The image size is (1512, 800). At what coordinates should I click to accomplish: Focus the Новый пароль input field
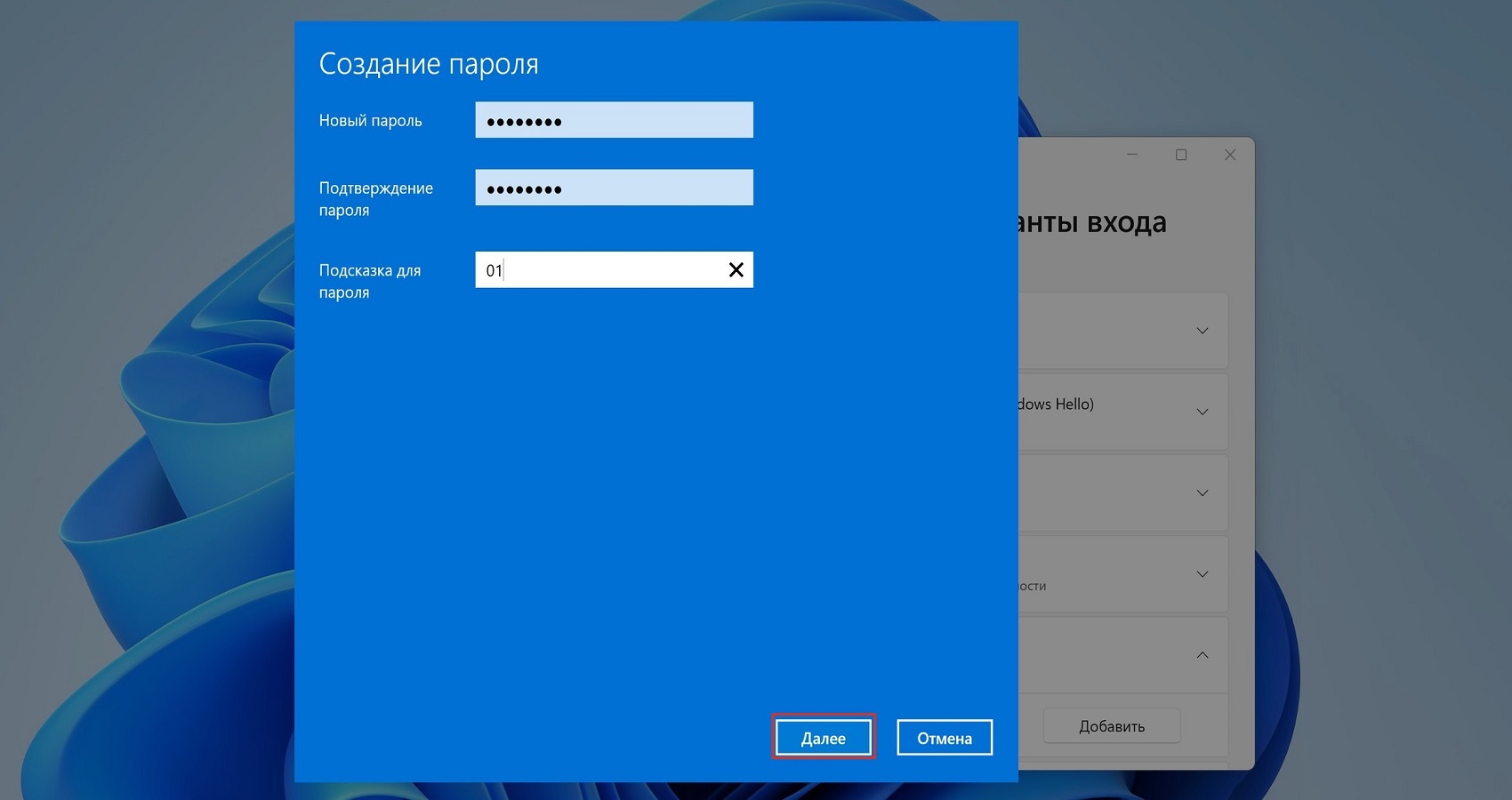pos(614,120)
